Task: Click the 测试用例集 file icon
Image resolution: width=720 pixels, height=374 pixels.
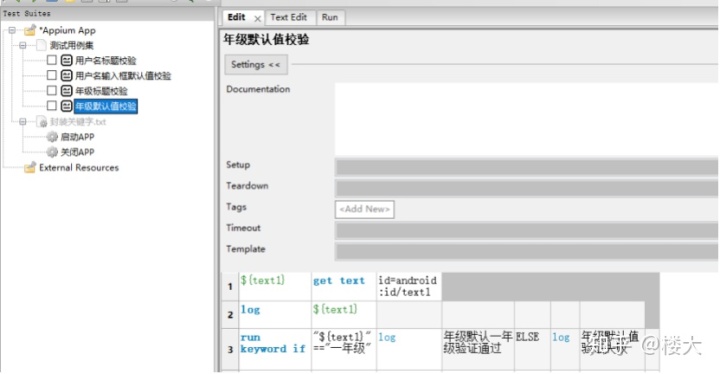Action: 41,45
